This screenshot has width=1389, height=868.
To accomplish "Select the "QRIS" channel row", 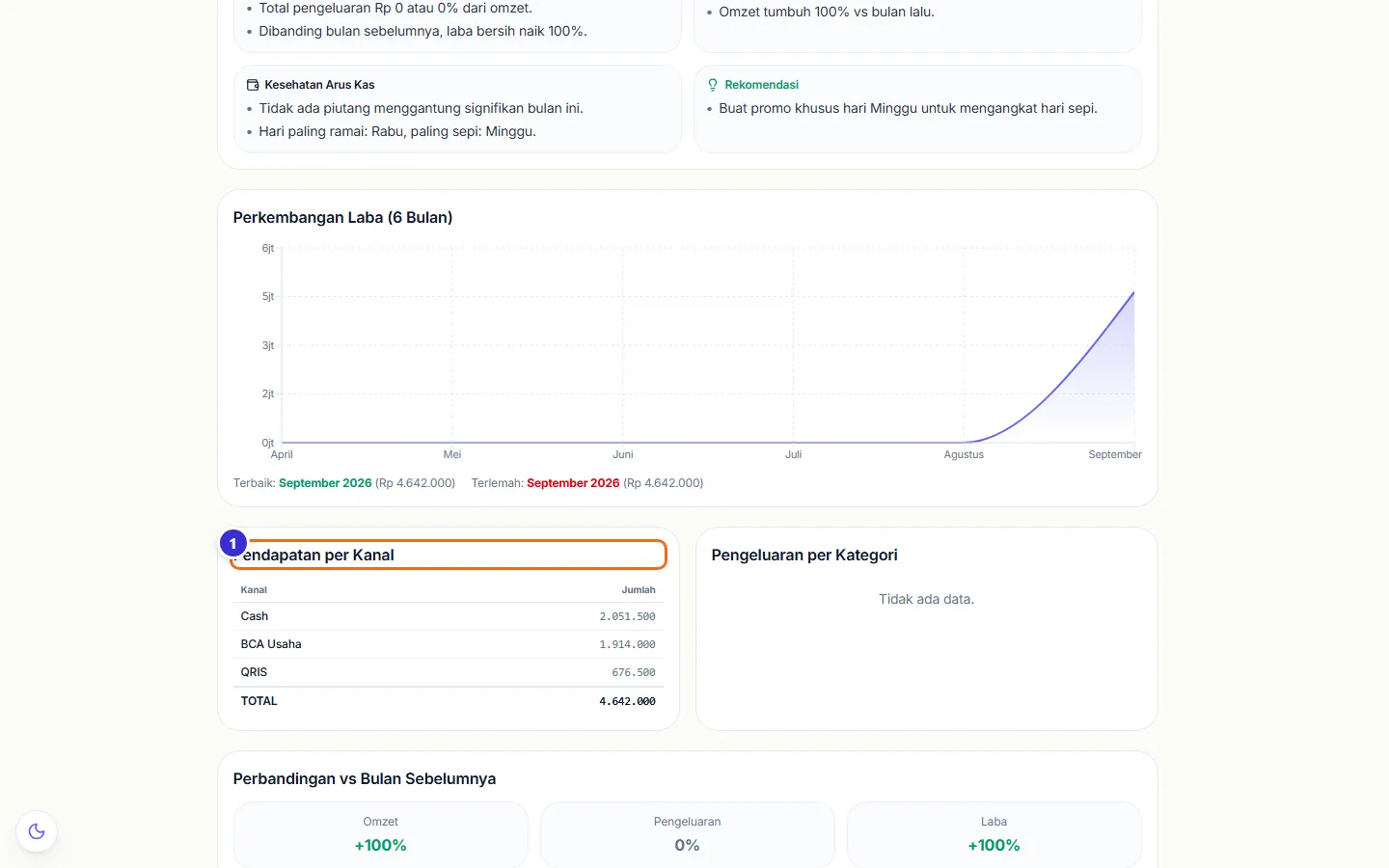I will pos(449,672).
